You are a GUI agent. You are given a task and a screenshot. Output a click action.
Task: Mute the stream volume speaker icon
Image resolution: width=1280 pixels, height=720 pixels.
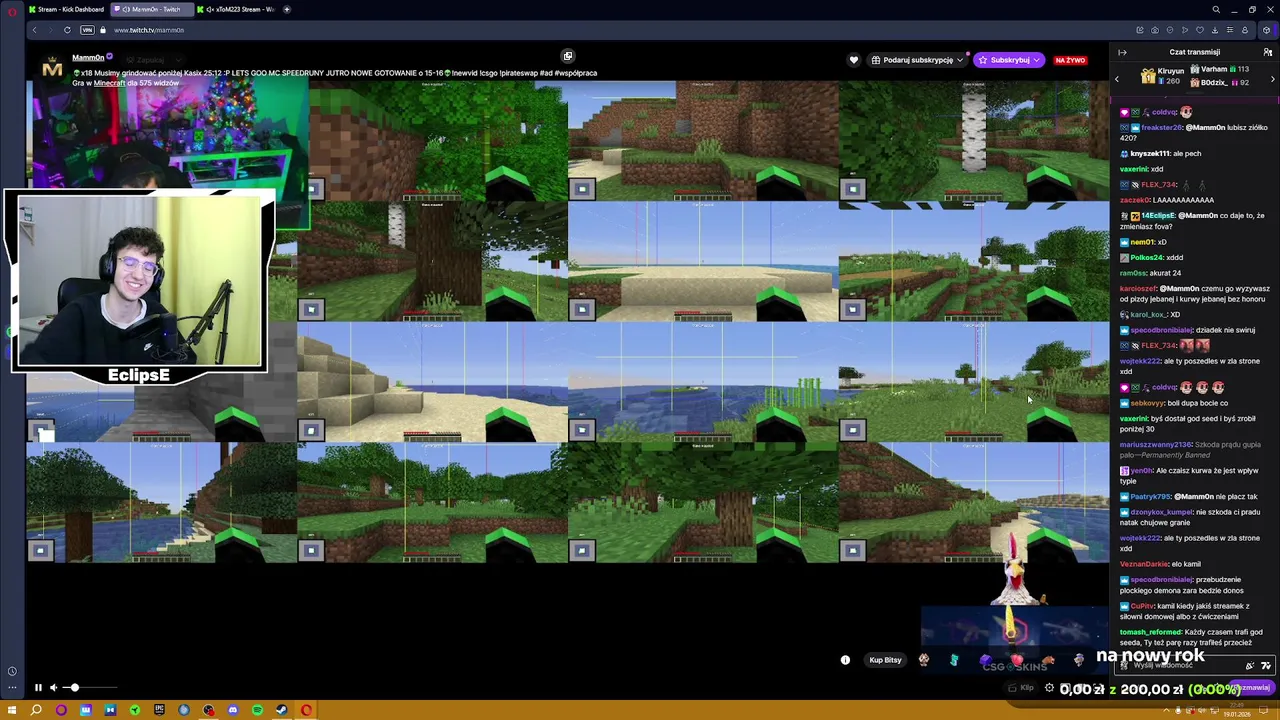click(x=54, y=687)
